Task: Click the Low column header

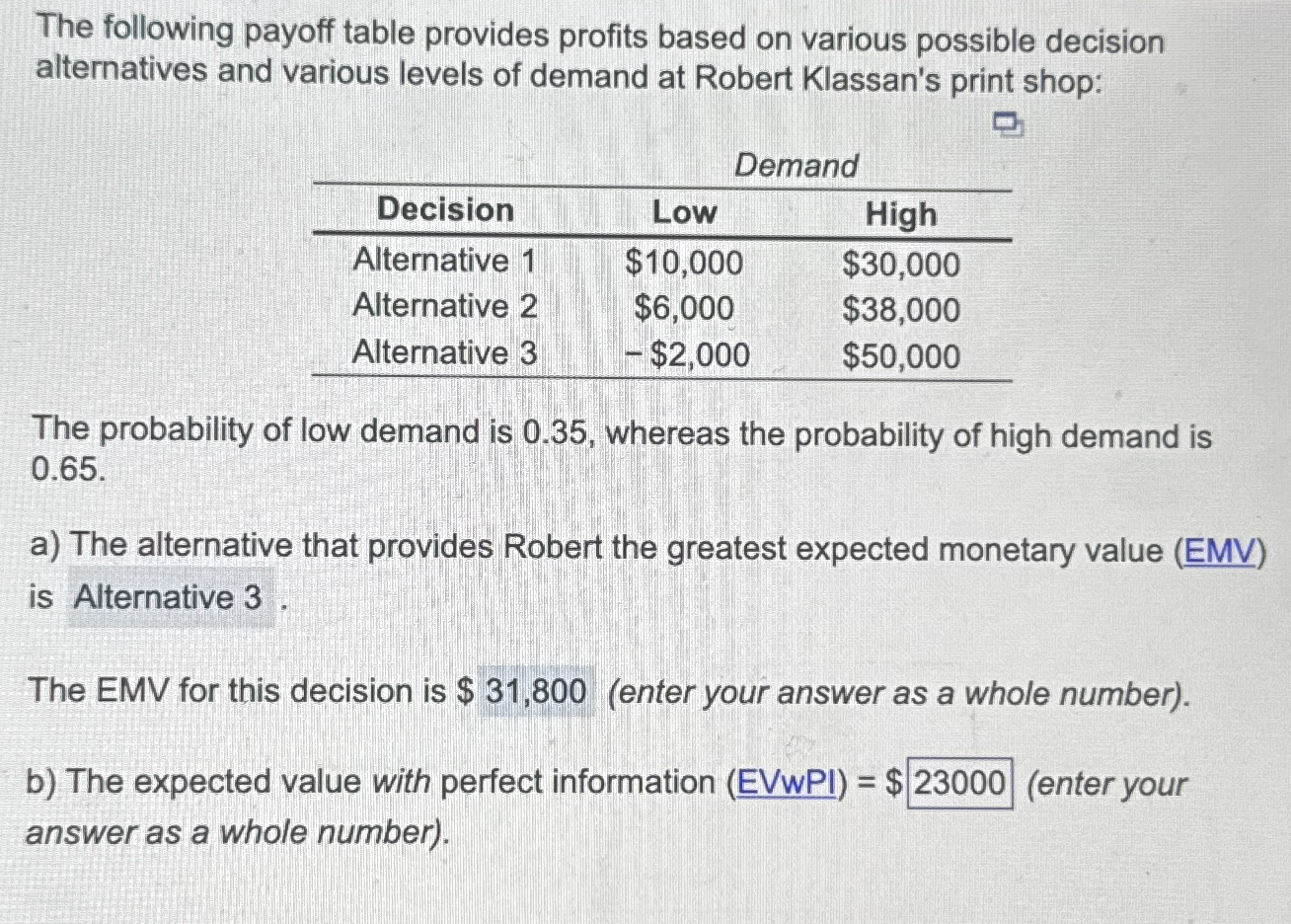Action: pos(685,213)
